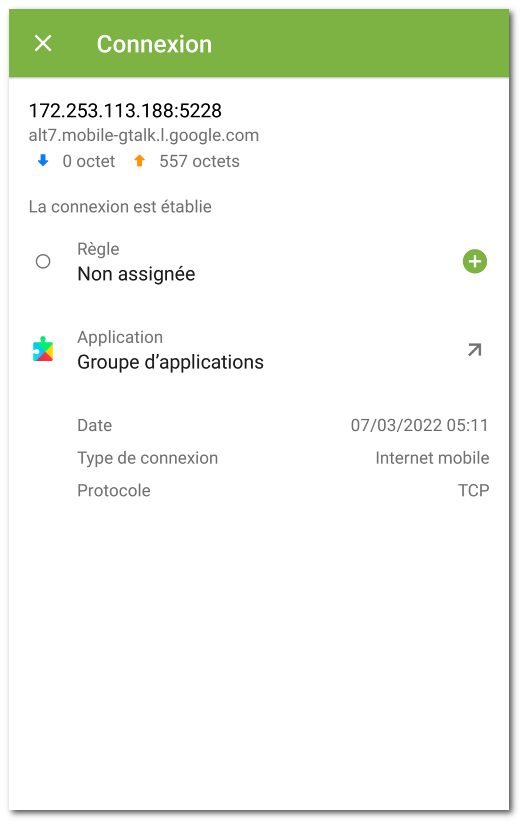Tap the Internet mobile value
524x825 pixels.
coord(432,458)
